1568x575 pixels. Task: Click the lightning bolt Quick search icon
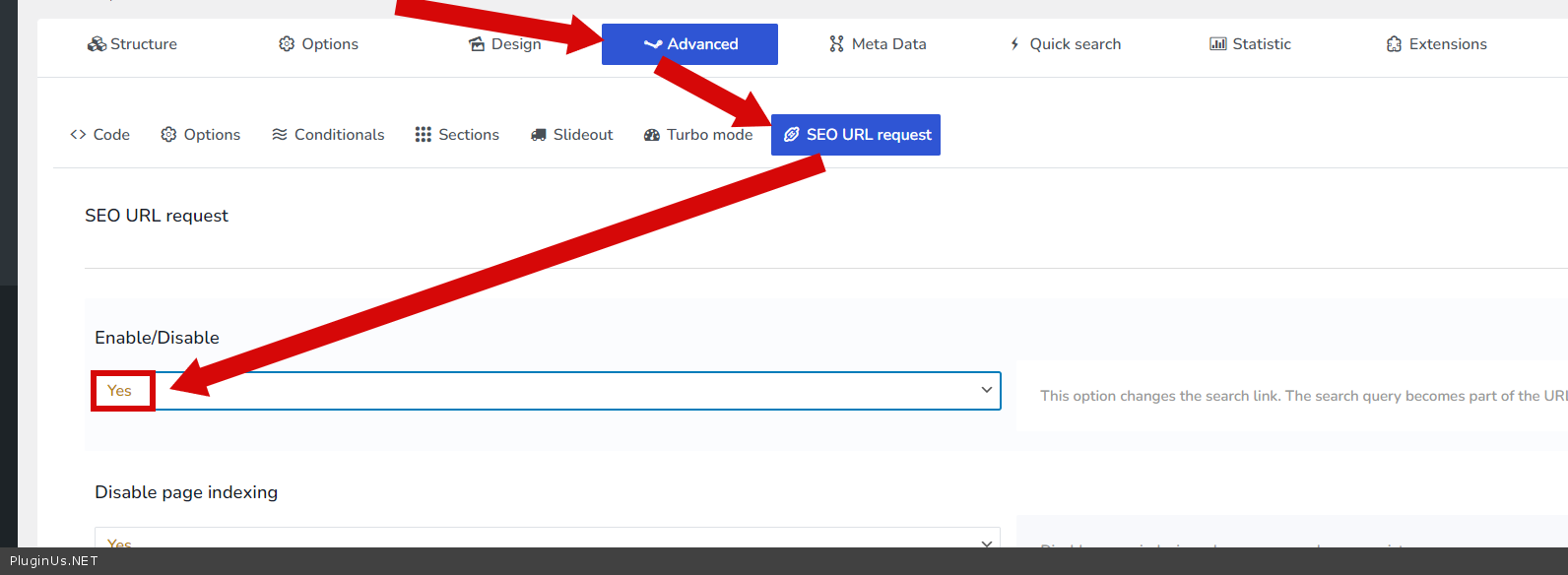1014,44
